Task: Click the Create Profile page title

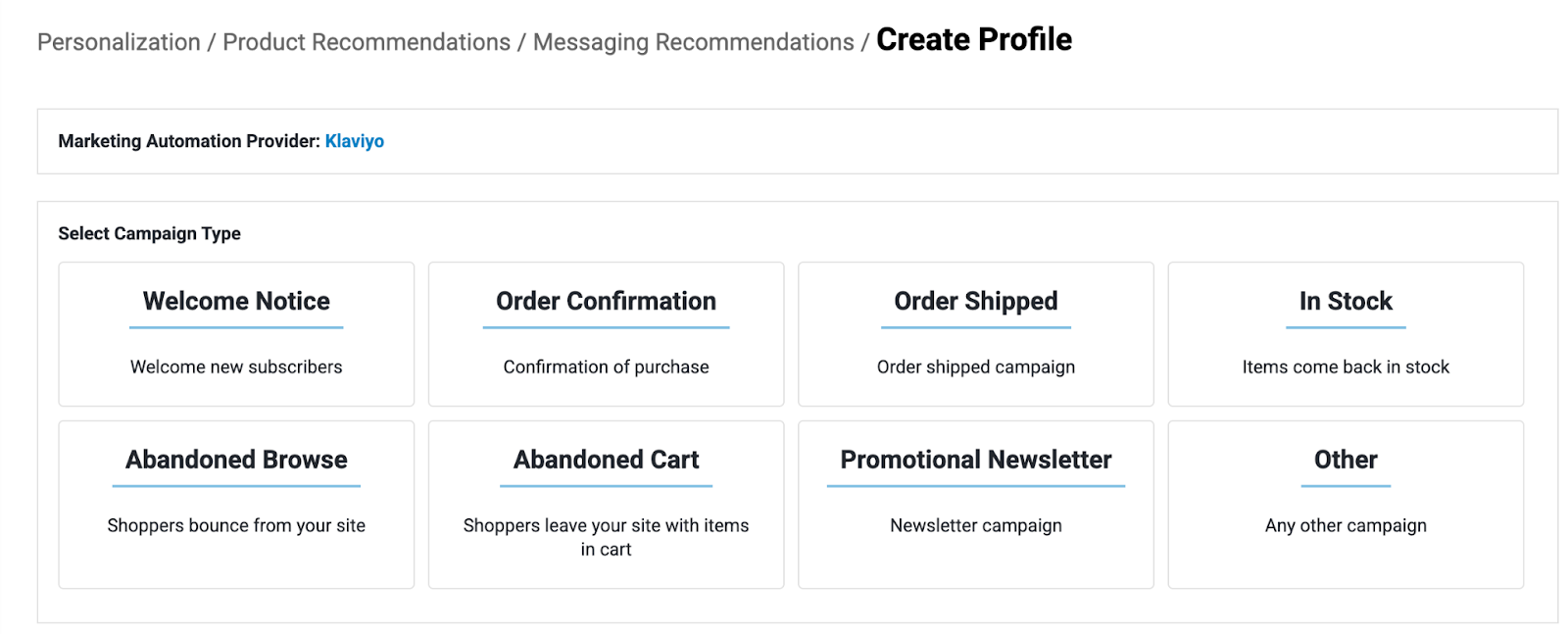Action: coord(973,40)
